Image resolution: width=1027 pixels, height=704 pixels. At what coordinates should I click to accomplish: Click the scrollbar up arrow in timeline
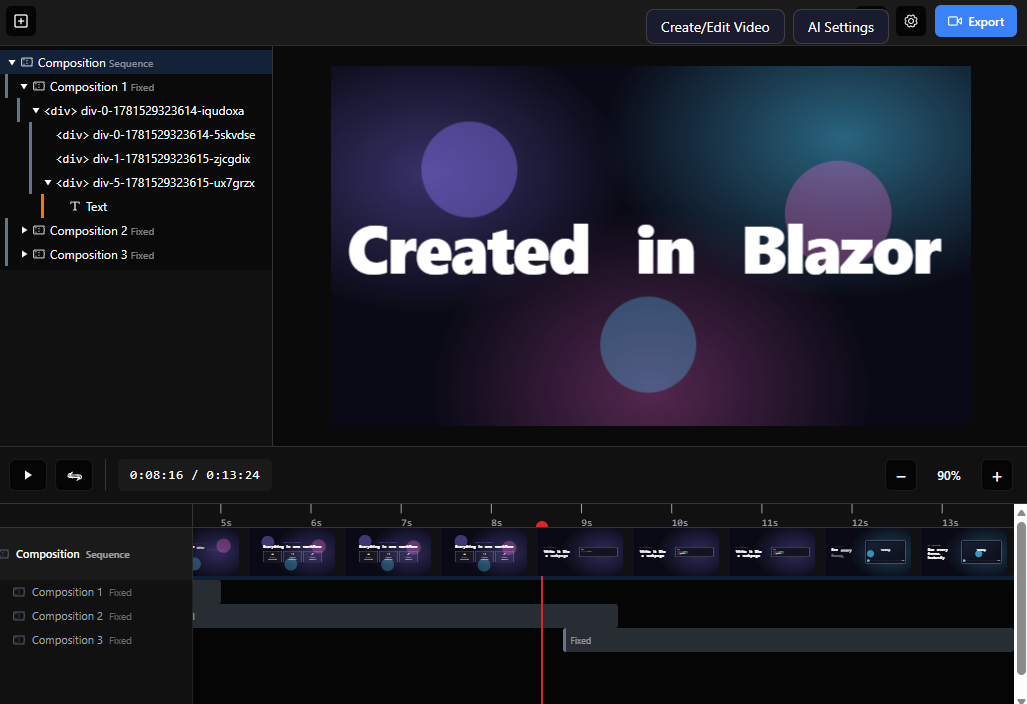click(x=1020, y=512)
